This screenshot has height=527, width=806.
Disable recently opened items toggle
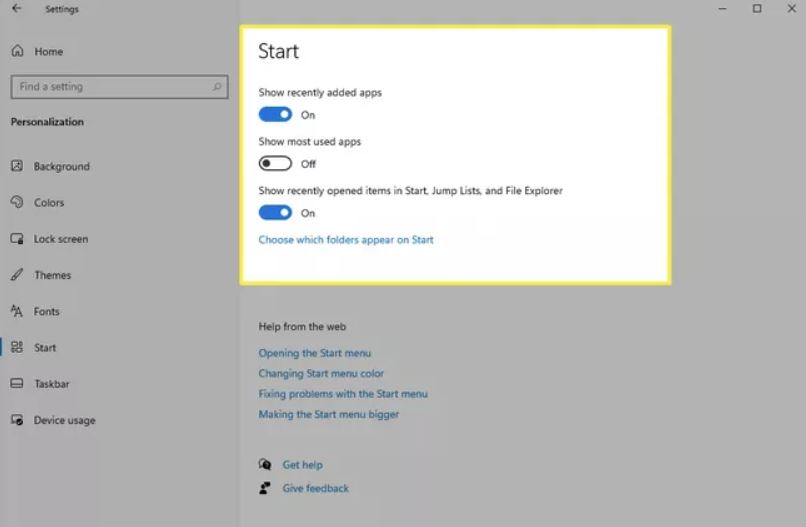tap(275, 212)
